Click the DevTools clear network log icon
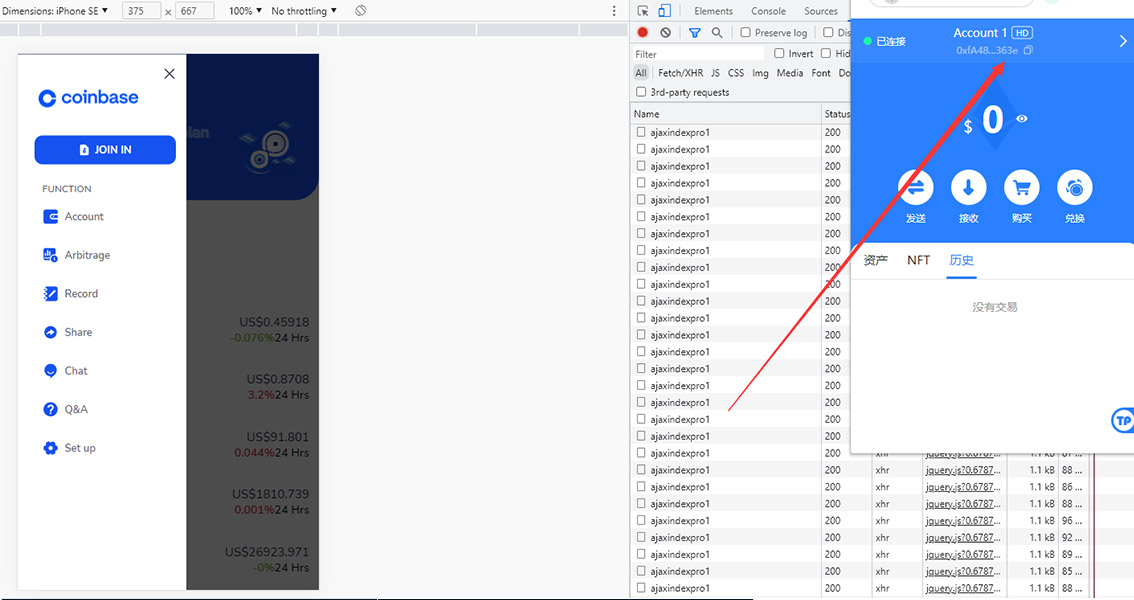1134x600 pixels. pyautogui.click(x=666, y=33)
